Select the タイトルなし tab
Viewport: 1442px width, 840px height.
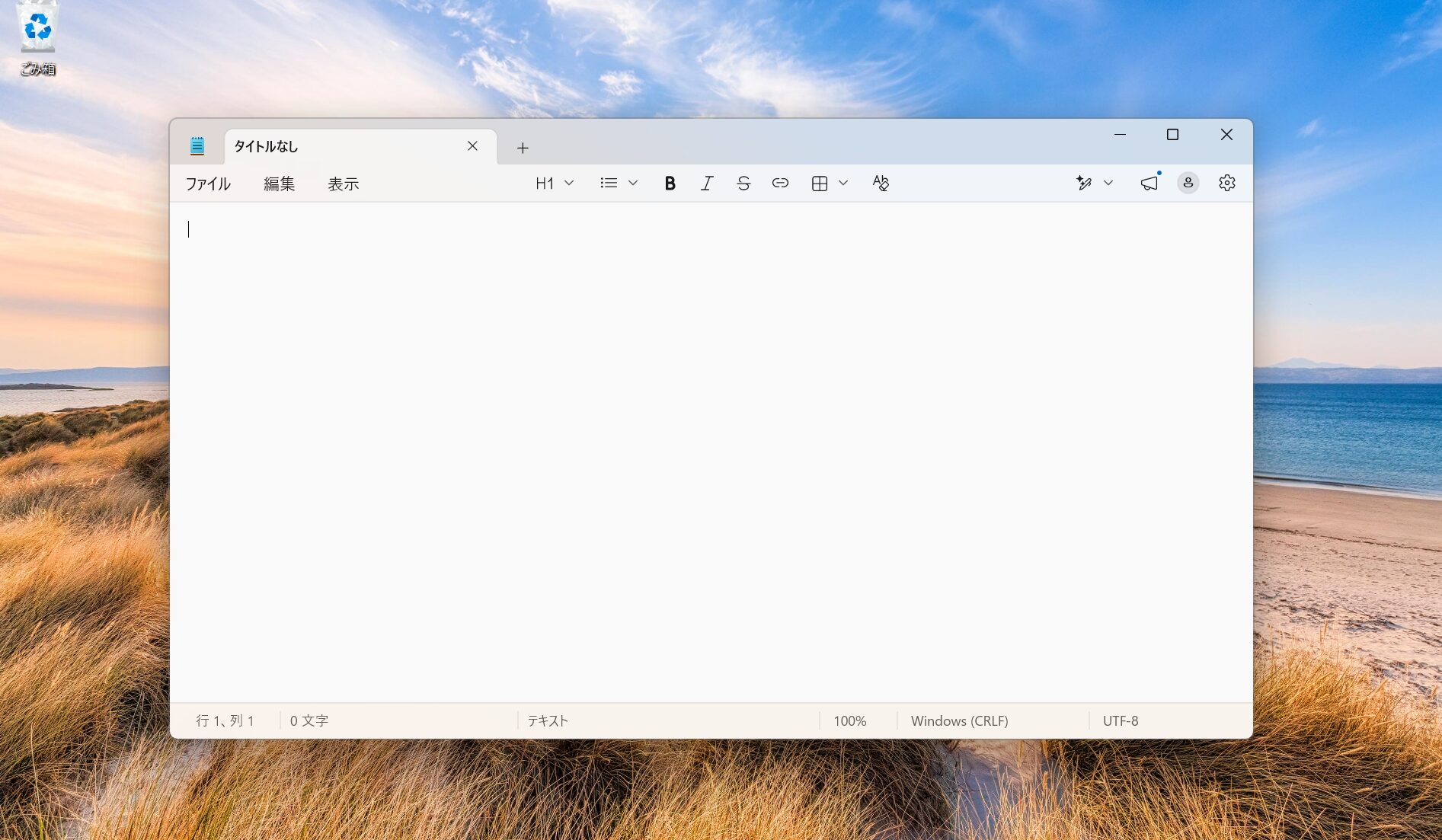[360, 146]
